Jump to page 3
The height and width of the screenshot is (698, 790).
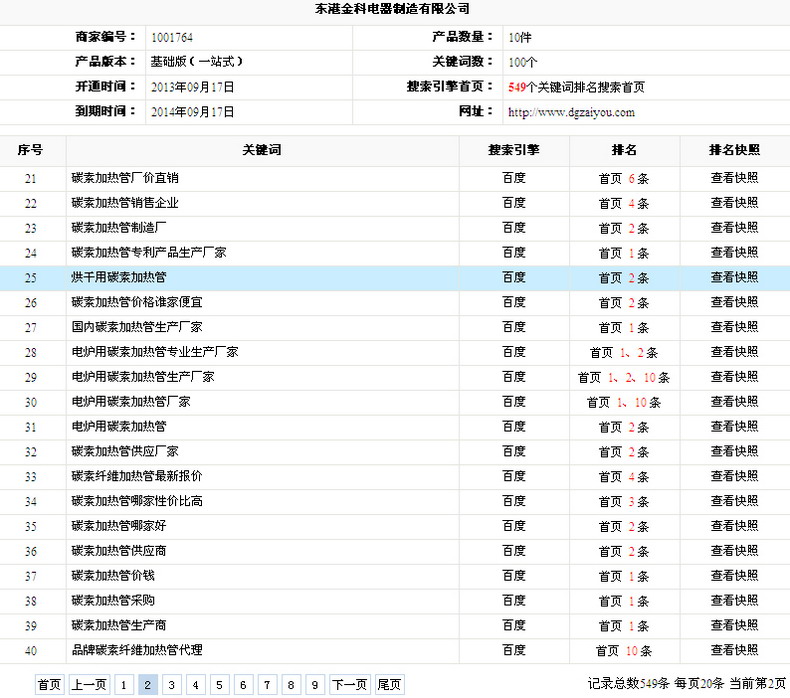171,684
